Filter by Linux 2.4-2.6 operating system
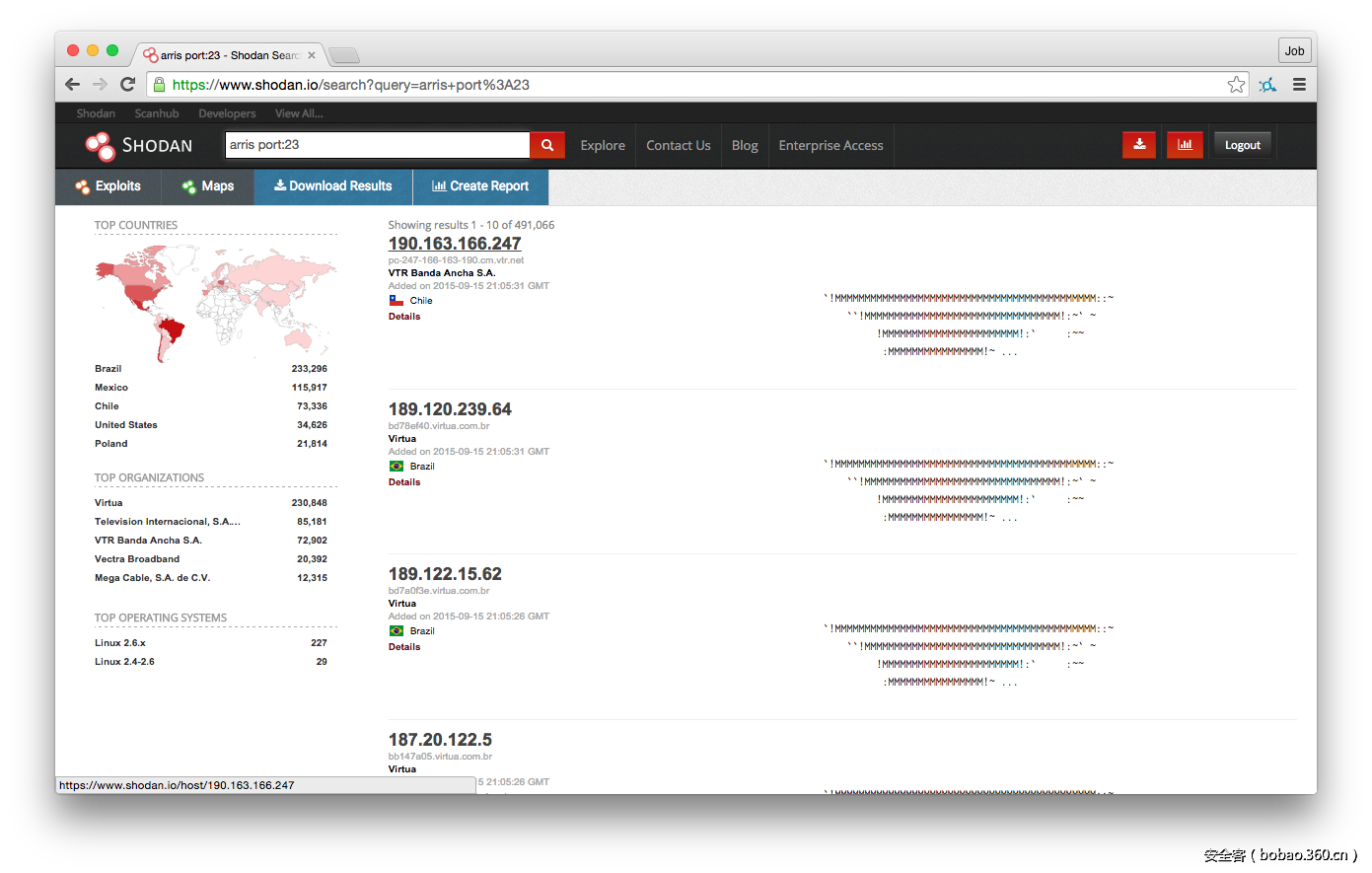Viewport: 1372px width, 873px height. pyautogui.click(x=124, y=662)
